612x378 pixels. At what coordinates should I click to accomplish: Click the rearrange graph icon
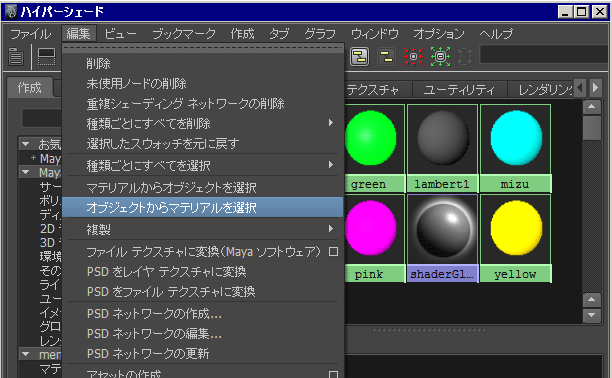click(x=359, y=57)
